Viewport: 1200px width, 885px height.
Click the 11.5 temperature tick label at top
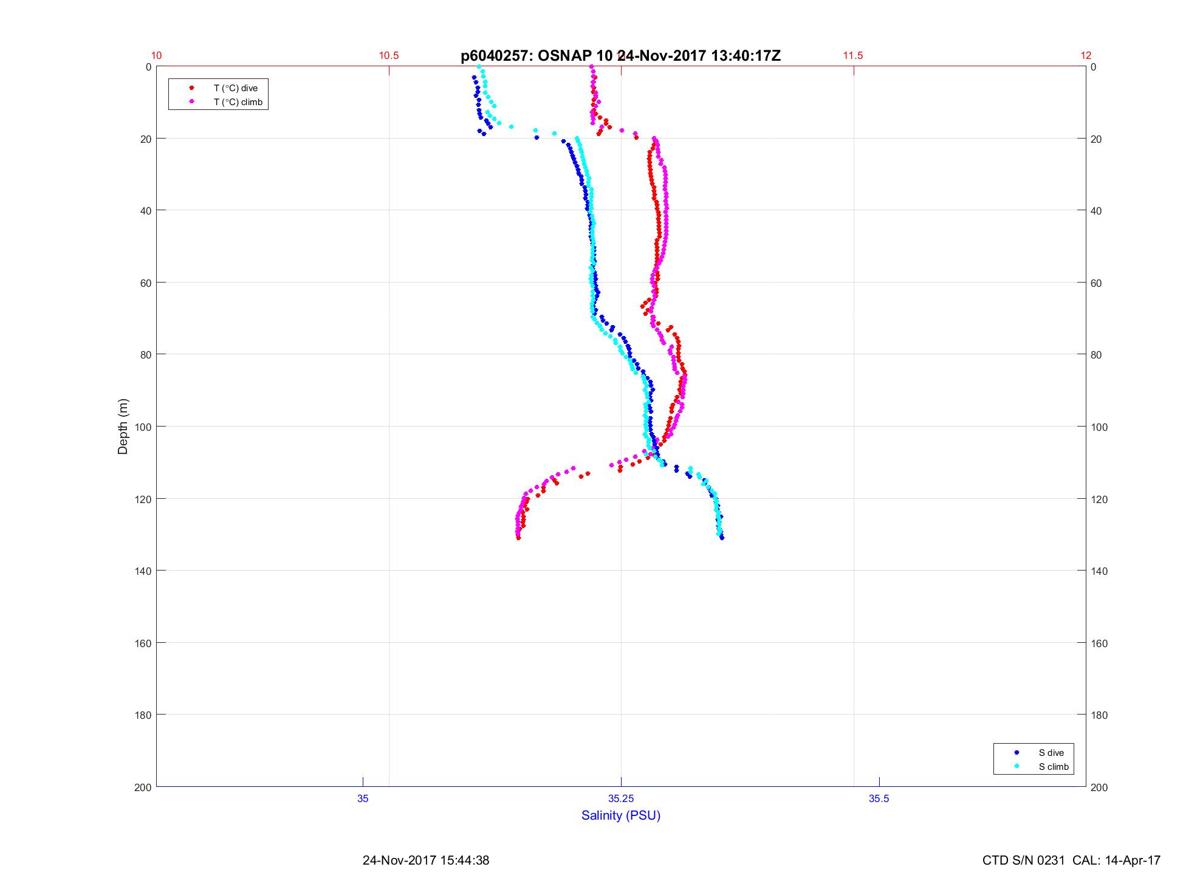coord(853,56)
